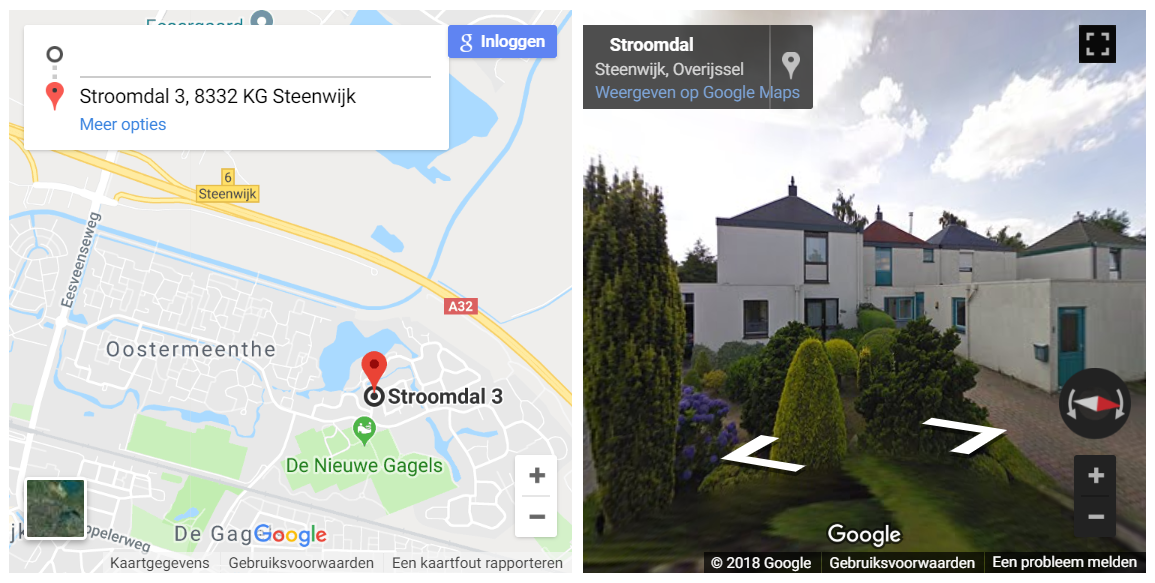Screen dimensions: 1155x583
Task: Zoom out on Street View
Action: tap(1095, 517)
